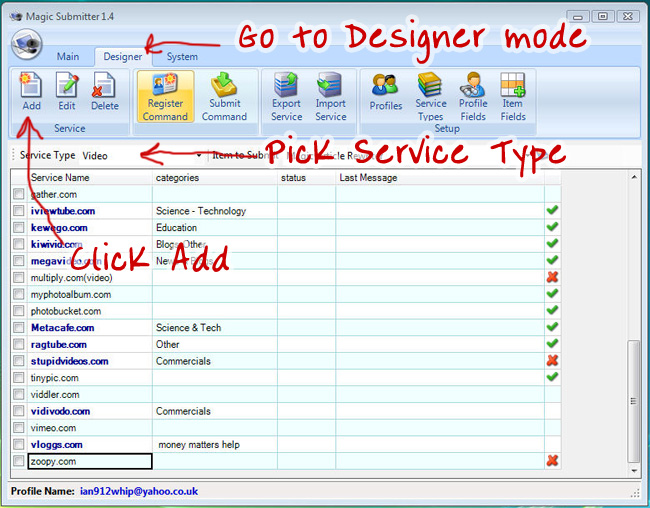The image size is (650, 508).
Task: Click green check status for tinypic.com
Action: tap(552, 377)
